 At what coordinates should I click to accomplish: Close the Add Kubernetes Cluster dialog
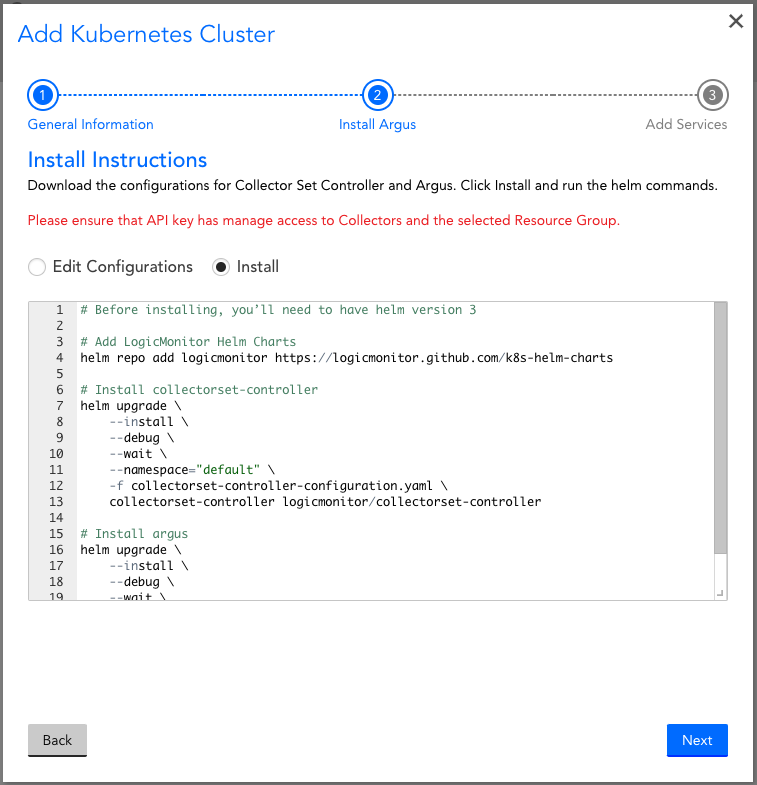coord(735,21)
